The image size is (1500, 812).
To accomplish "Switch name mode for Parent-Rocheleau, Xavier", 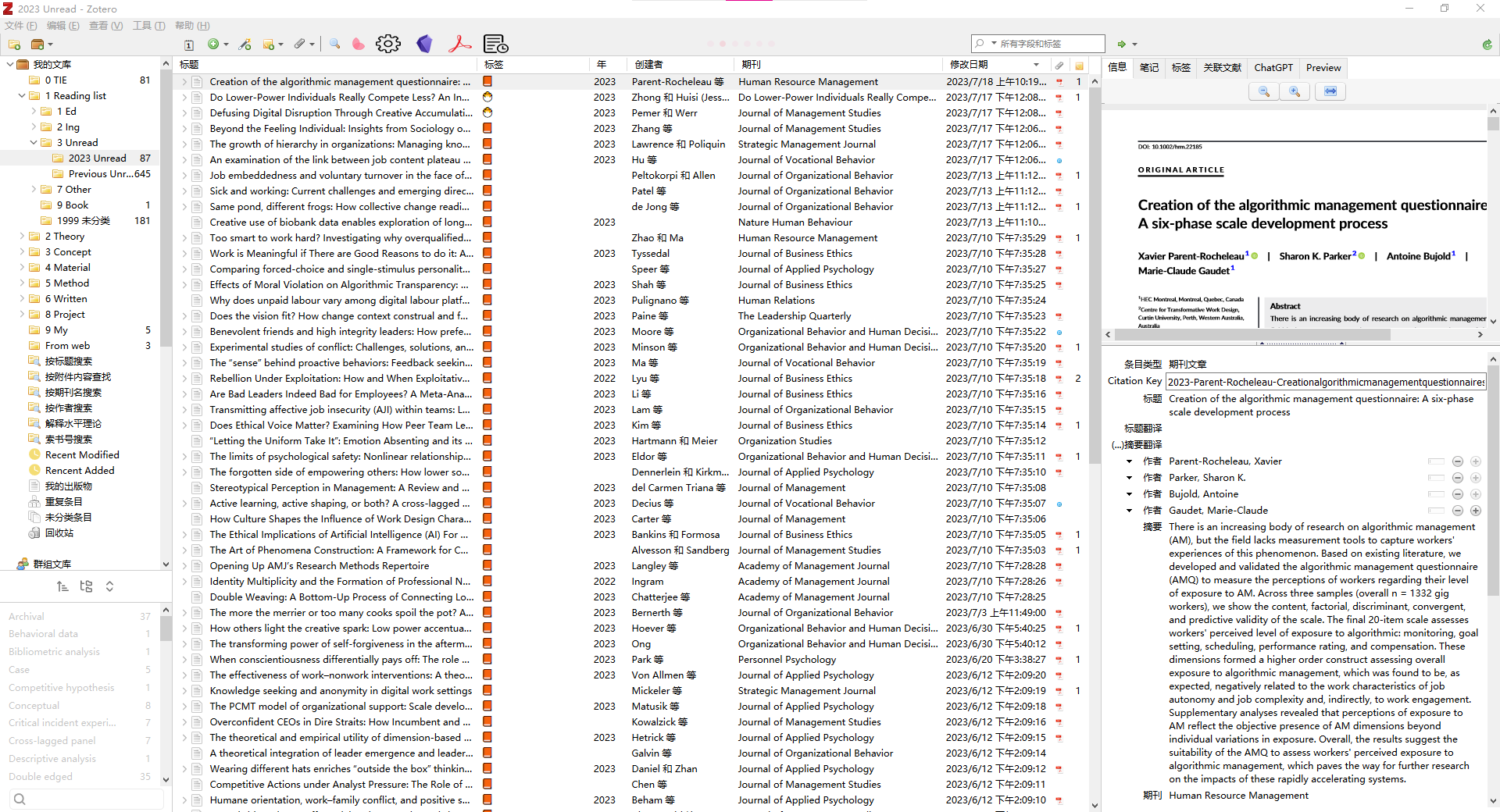I will pos(1436,461).
